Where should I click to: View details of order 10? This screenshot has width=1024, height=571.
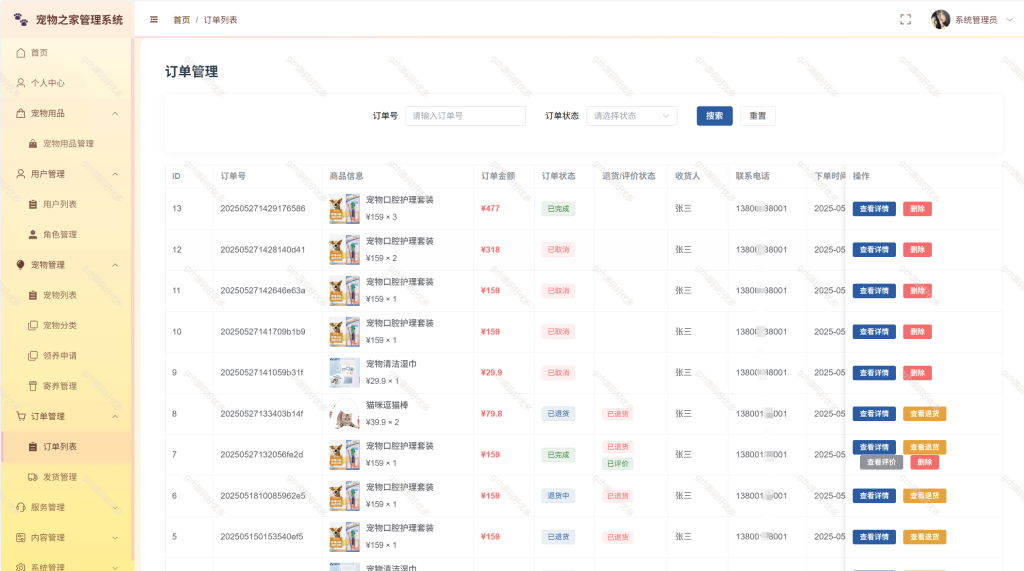(874, 332)
